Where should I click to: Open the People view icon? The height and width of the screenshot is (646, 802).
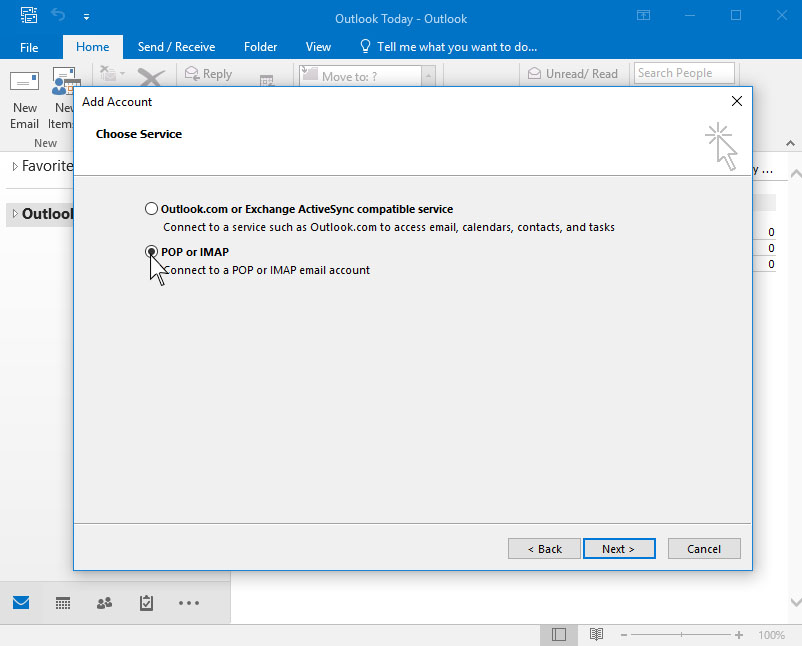(104, 603)
